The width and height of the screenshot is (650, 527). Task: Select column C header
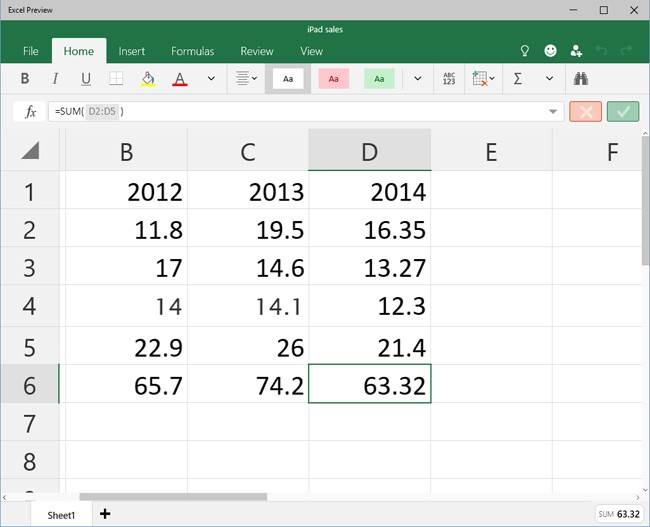click(248, 150)
